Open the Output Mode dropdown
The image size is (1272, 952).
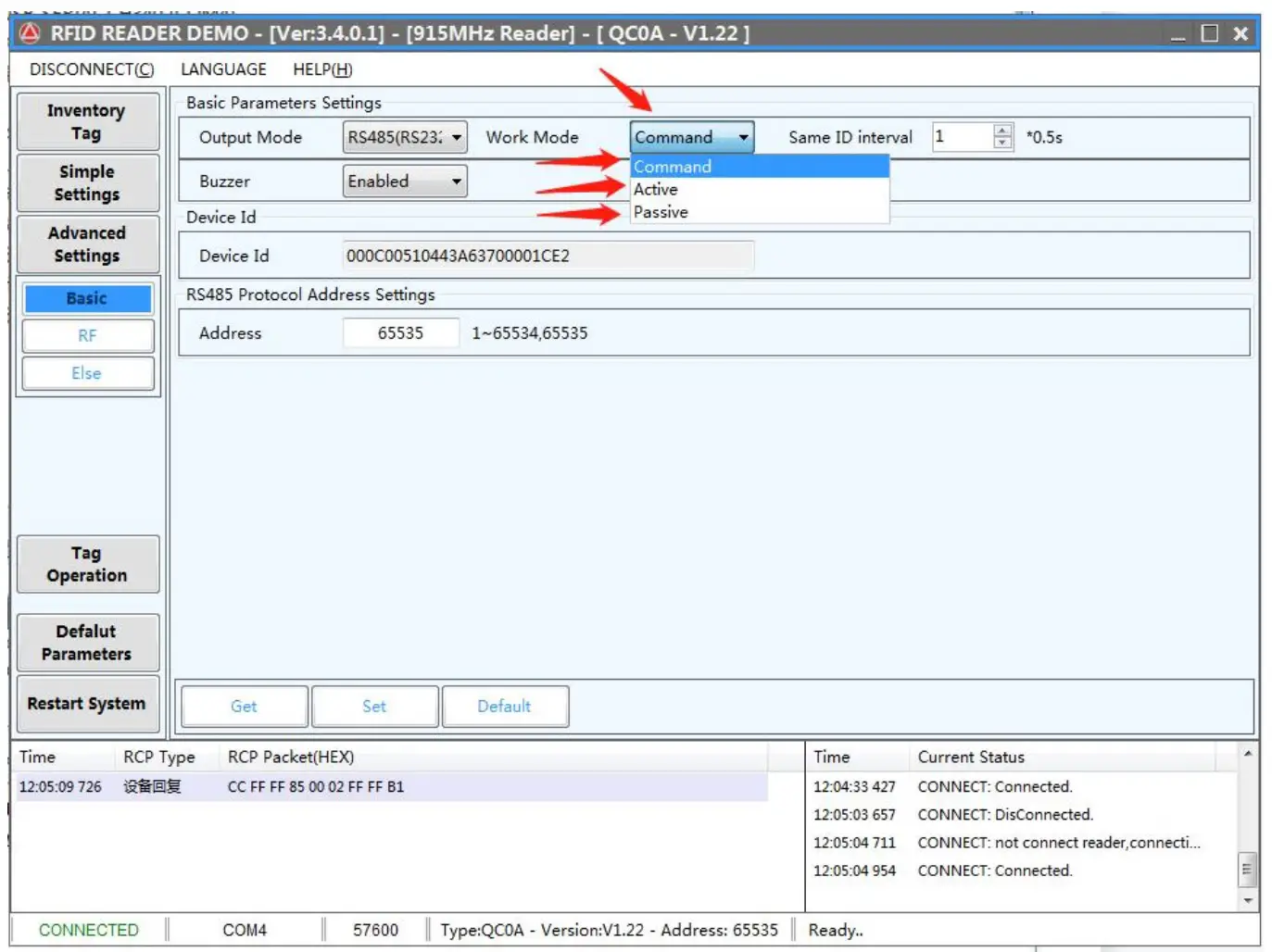tap(405, 137)
